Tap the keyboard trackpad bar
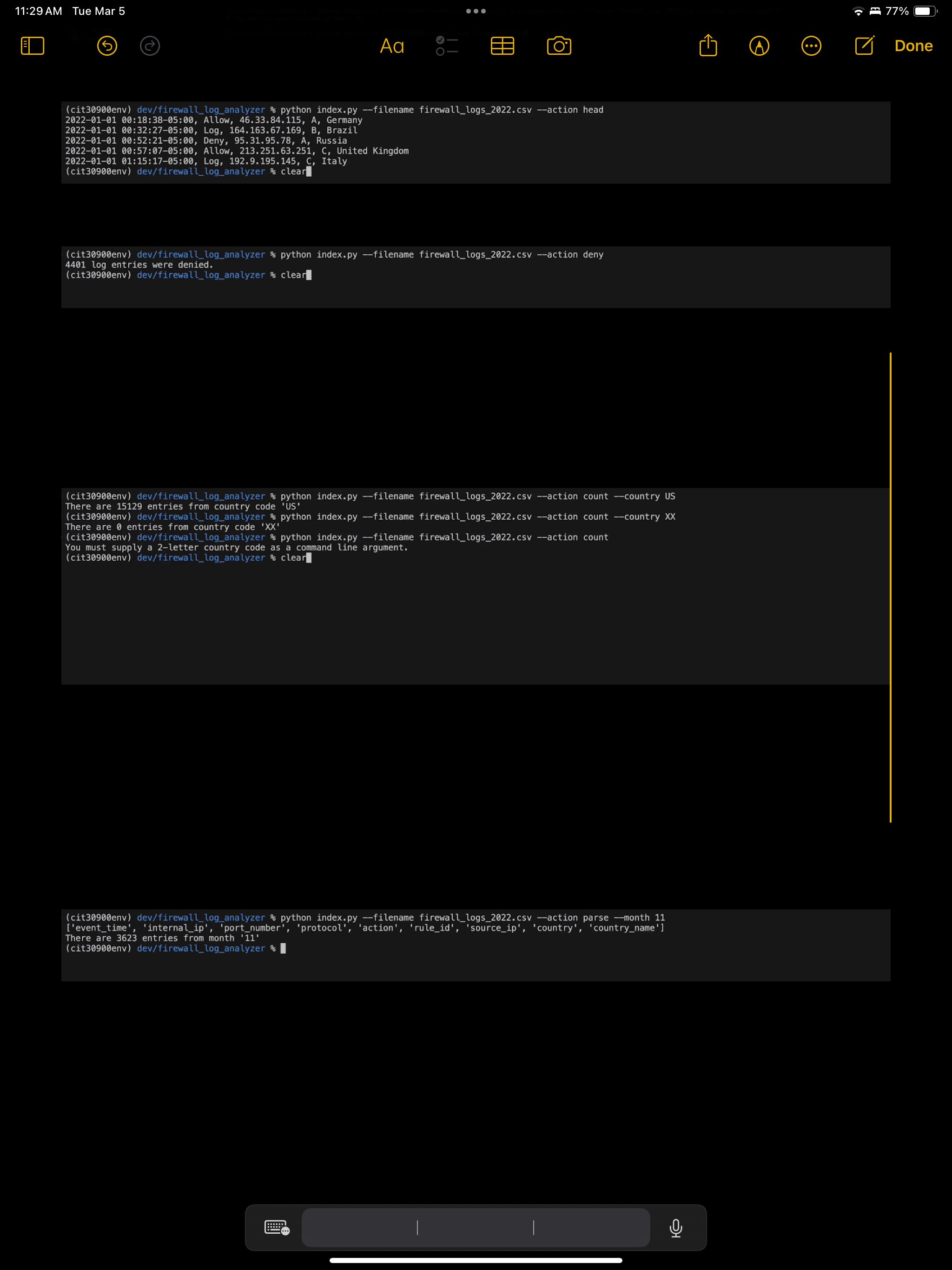The image size is (952, 1270). click(x=476, y=1228)
